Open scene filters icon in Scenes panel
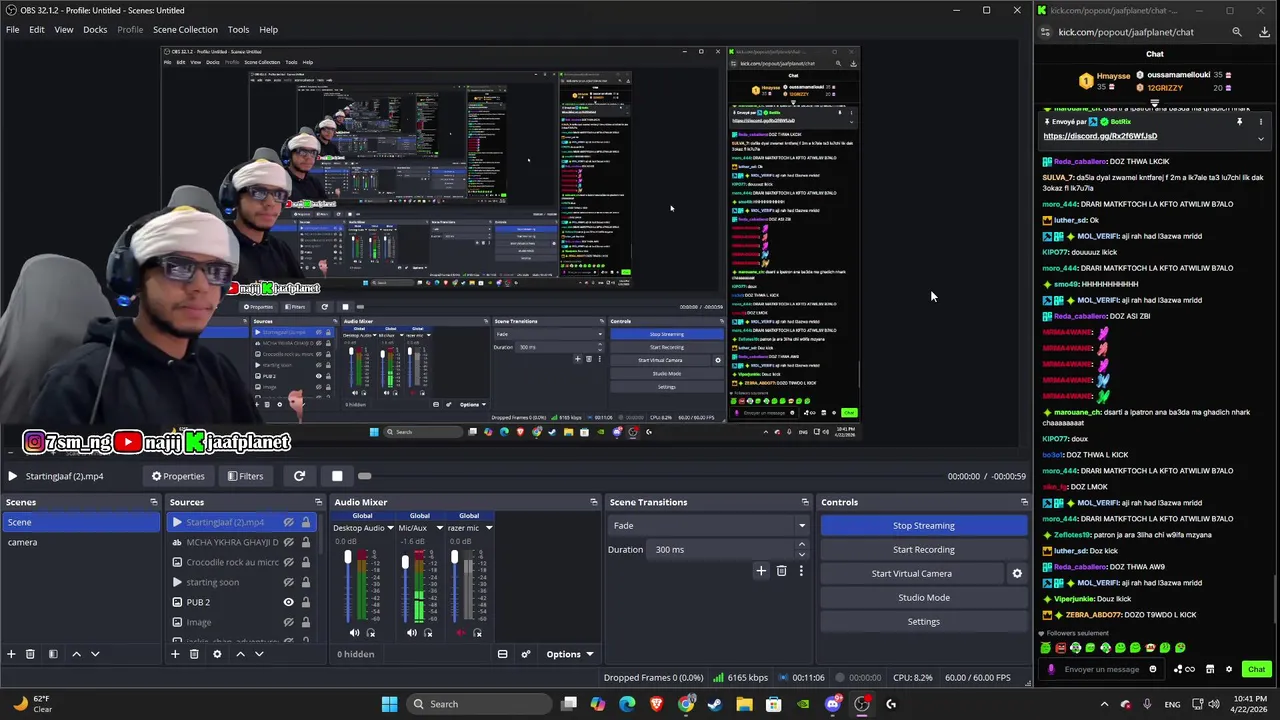 (53, 654)
